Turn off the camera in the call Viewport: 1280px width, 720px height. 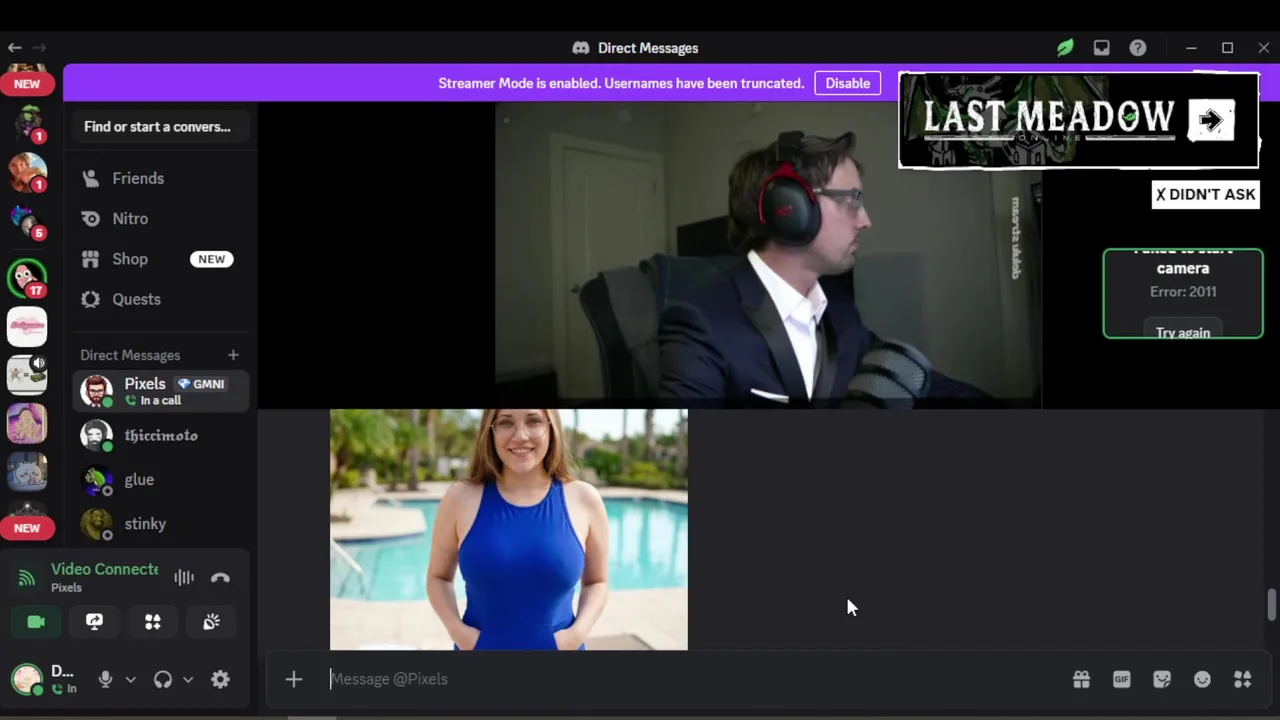tap(36, 622)
